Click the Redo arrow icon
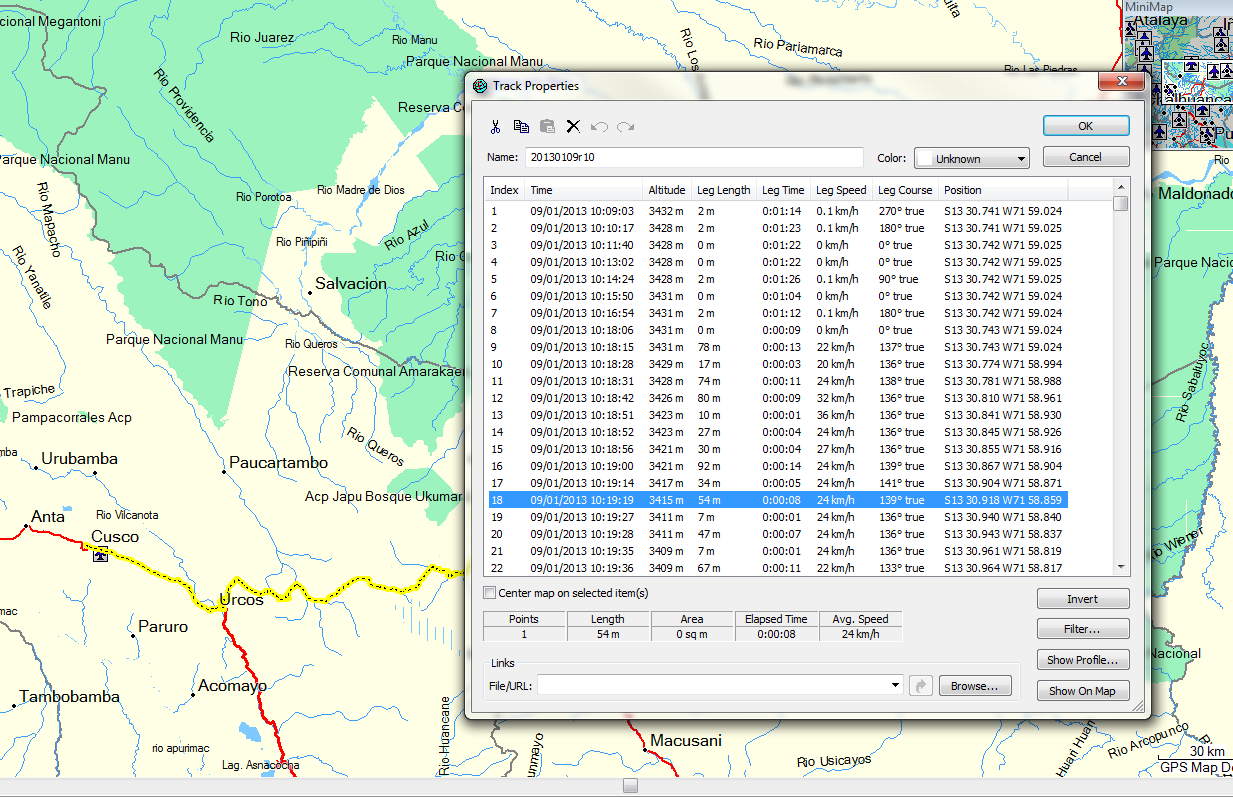 [625, 126]
